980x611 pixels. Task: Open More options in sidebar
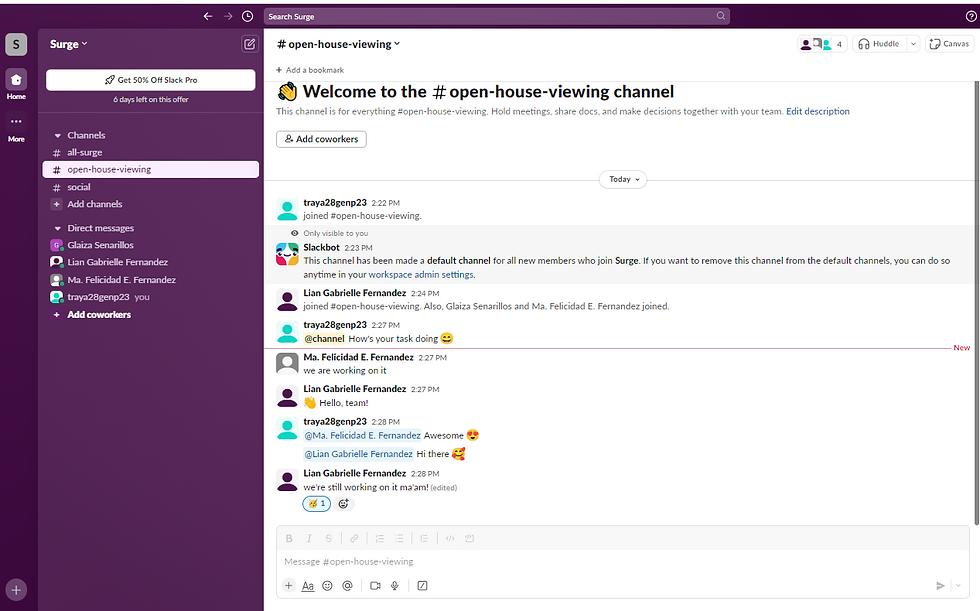coord(16,127)
